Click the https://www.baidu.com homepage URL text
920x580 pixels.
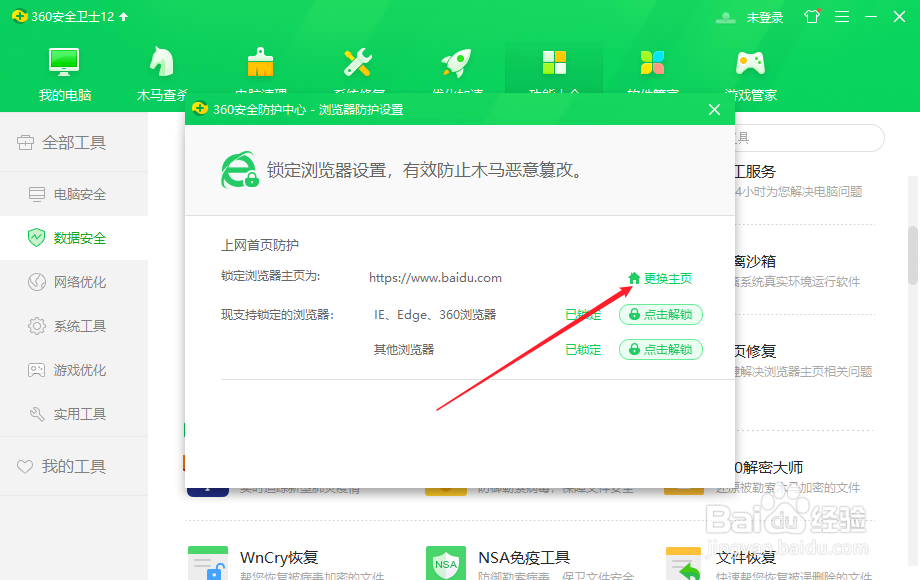(435, 278)
